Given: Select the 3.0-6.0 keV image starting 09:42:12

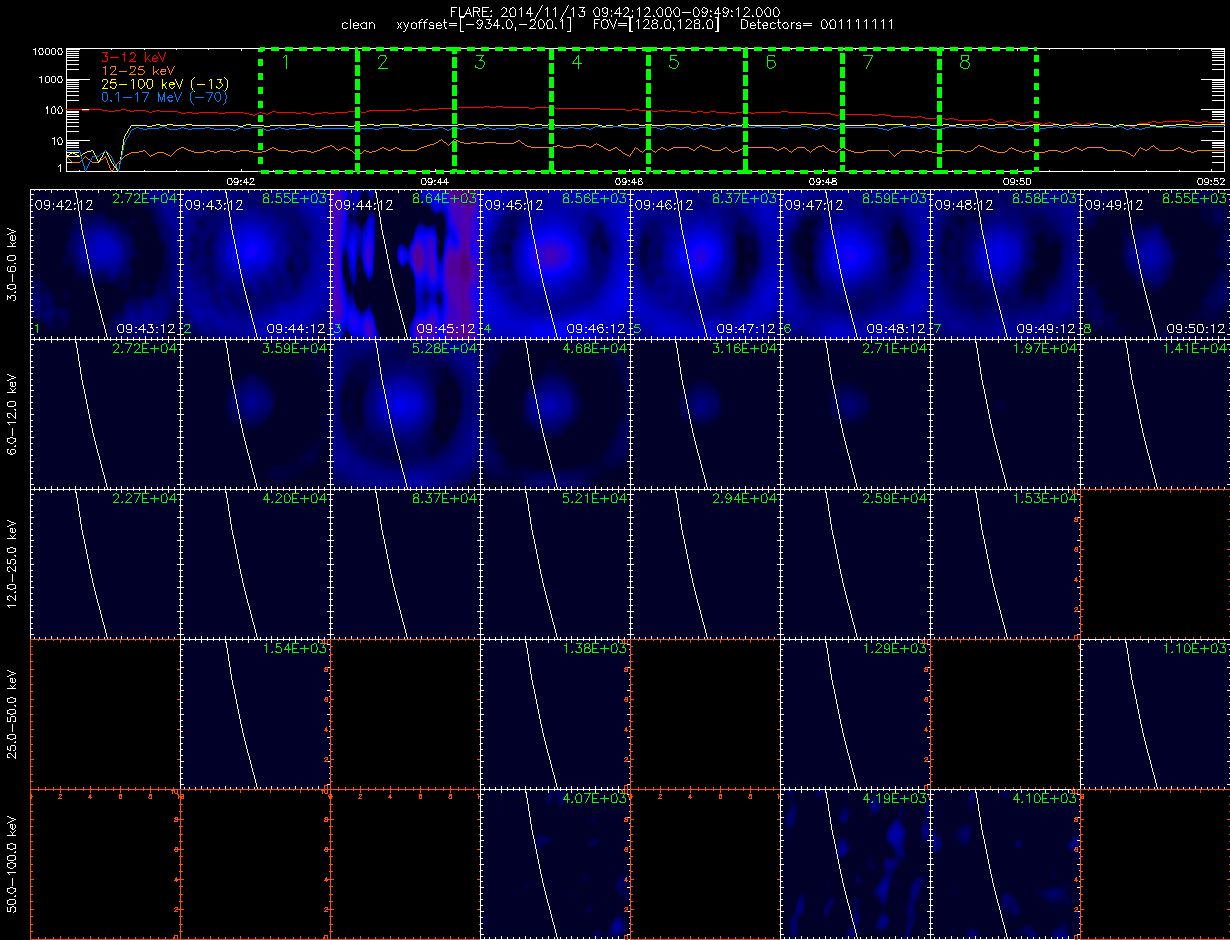Looking at the screenshot, I should pyautogui.click(x=105, y=263).
